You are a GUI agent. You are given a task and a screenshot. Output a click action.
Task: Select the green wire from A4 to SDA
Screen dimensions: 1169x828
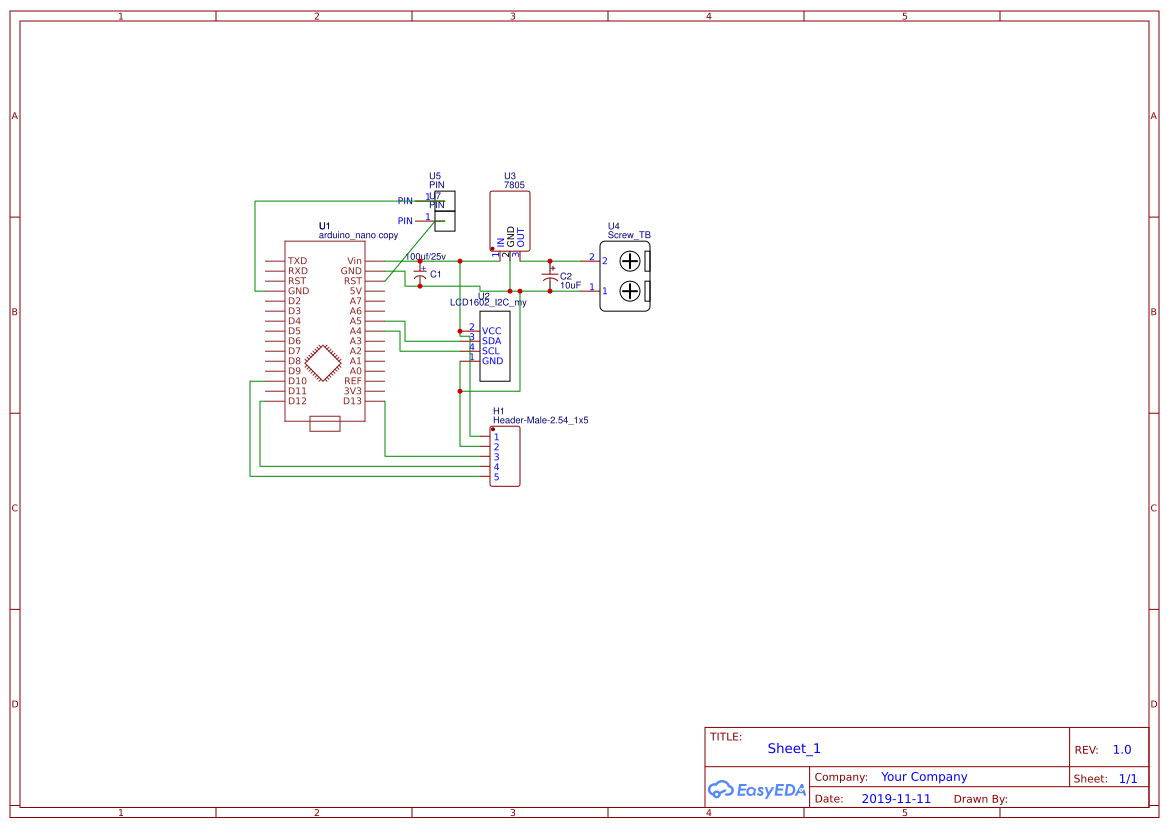point(430,341)
